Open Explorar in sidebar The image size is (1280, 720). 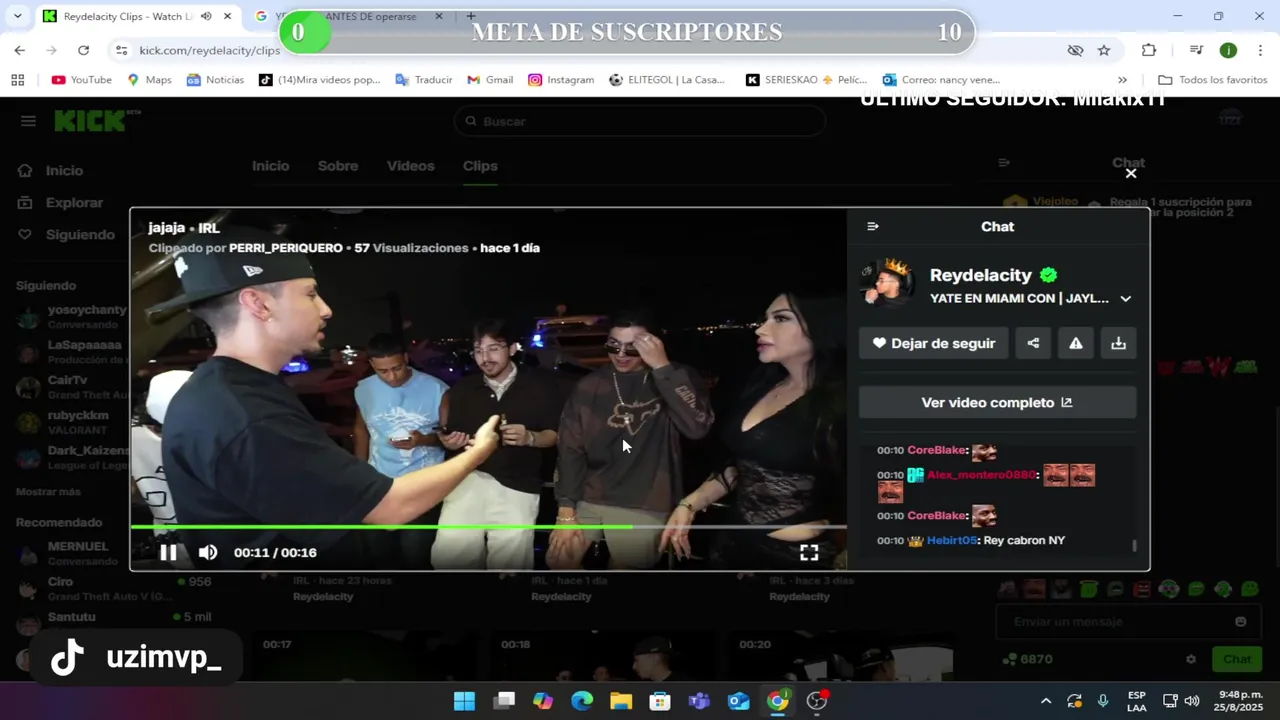74,202
